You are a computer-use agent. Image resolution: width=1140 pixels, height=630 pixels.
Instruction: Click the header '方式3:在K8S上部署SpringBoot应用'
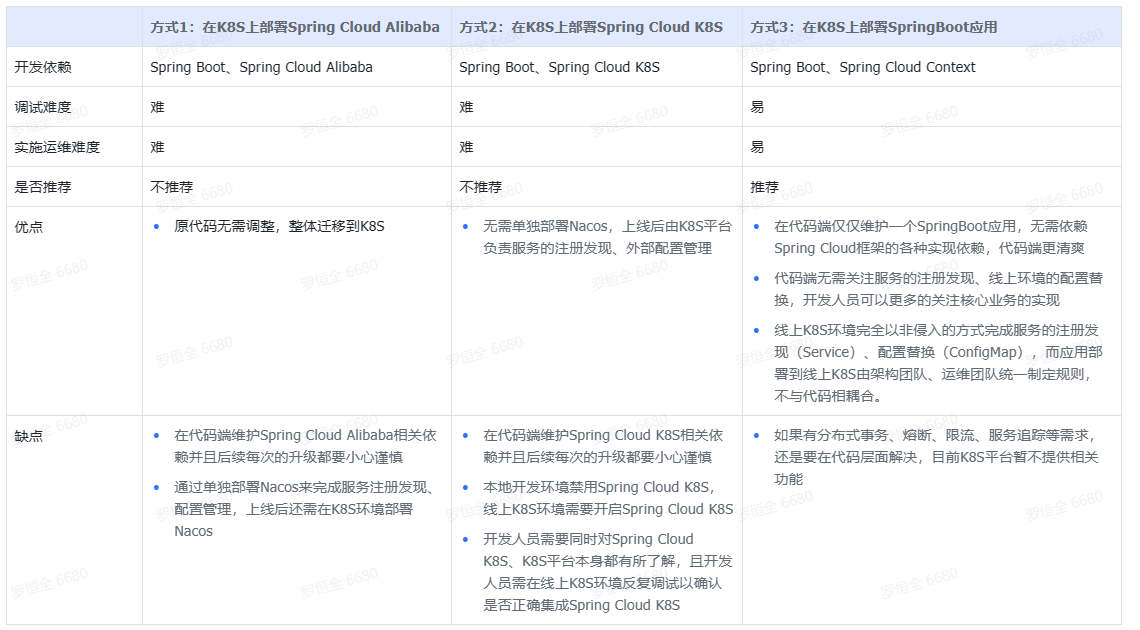coord(873,28)
